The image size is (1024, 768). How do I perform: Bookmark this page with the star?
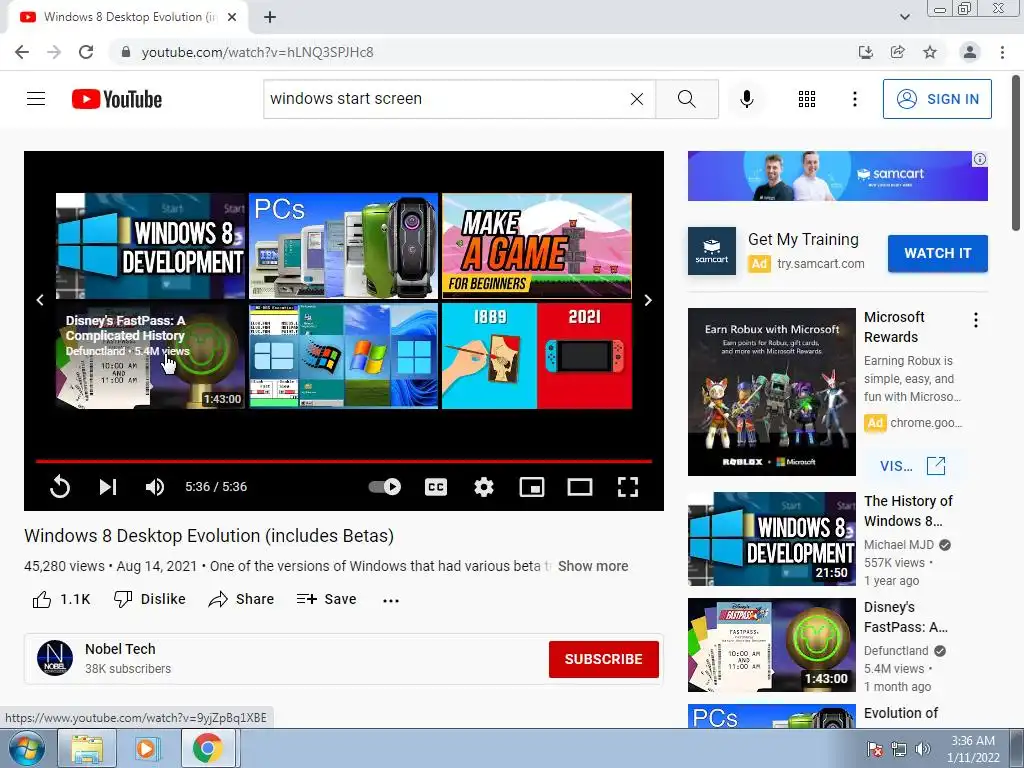930,52
